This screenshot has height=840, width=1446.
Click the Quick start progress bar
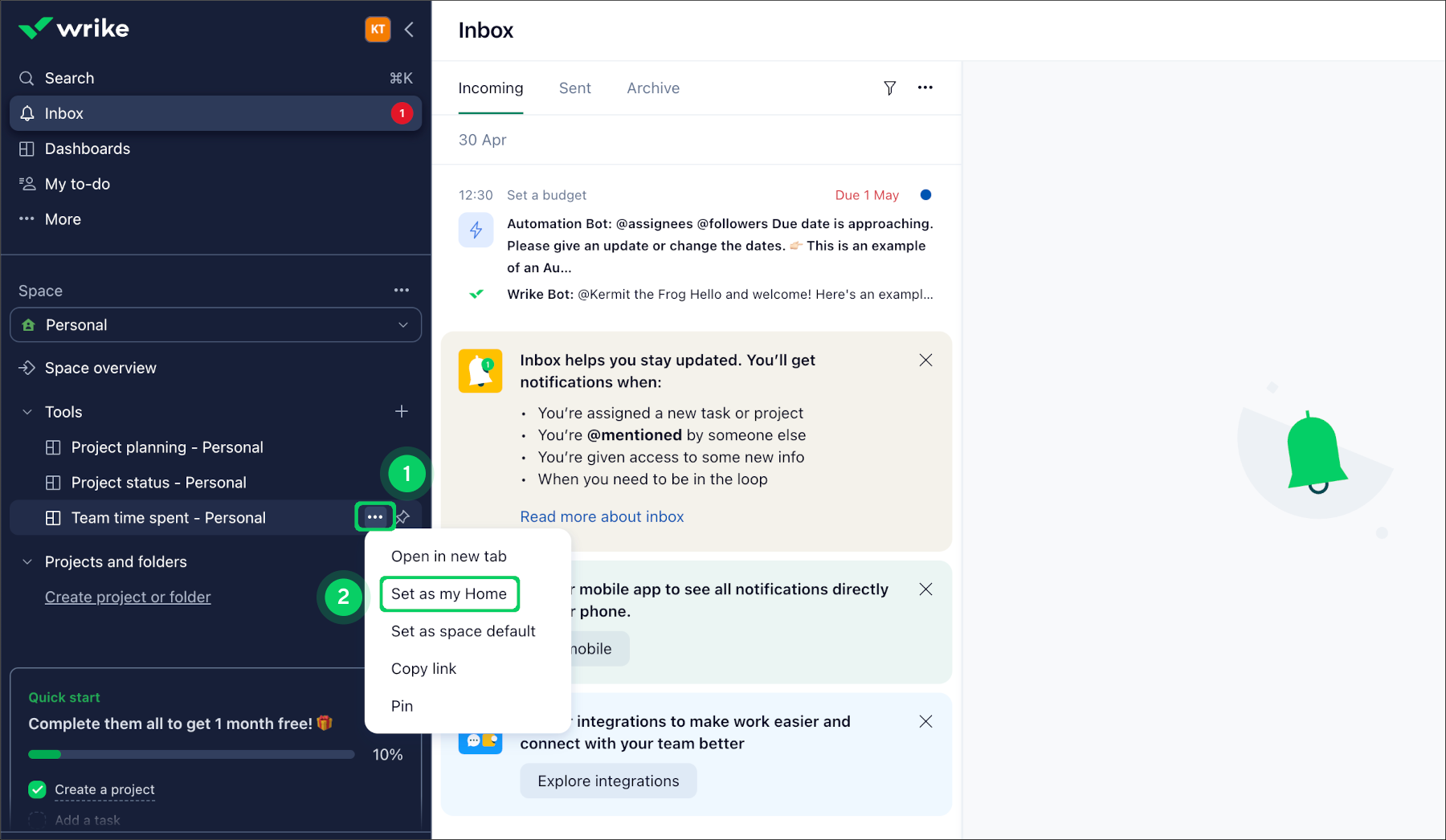(191, 754)
